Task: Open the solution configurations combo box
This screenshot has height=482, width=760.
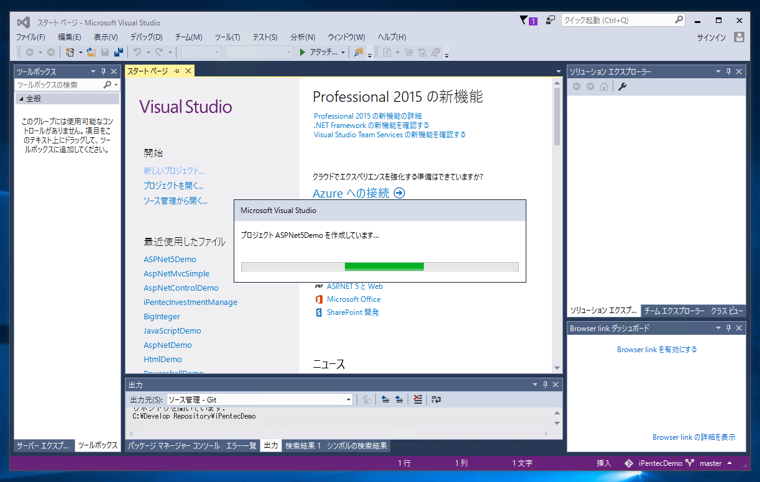Action: tap(201, 52)
